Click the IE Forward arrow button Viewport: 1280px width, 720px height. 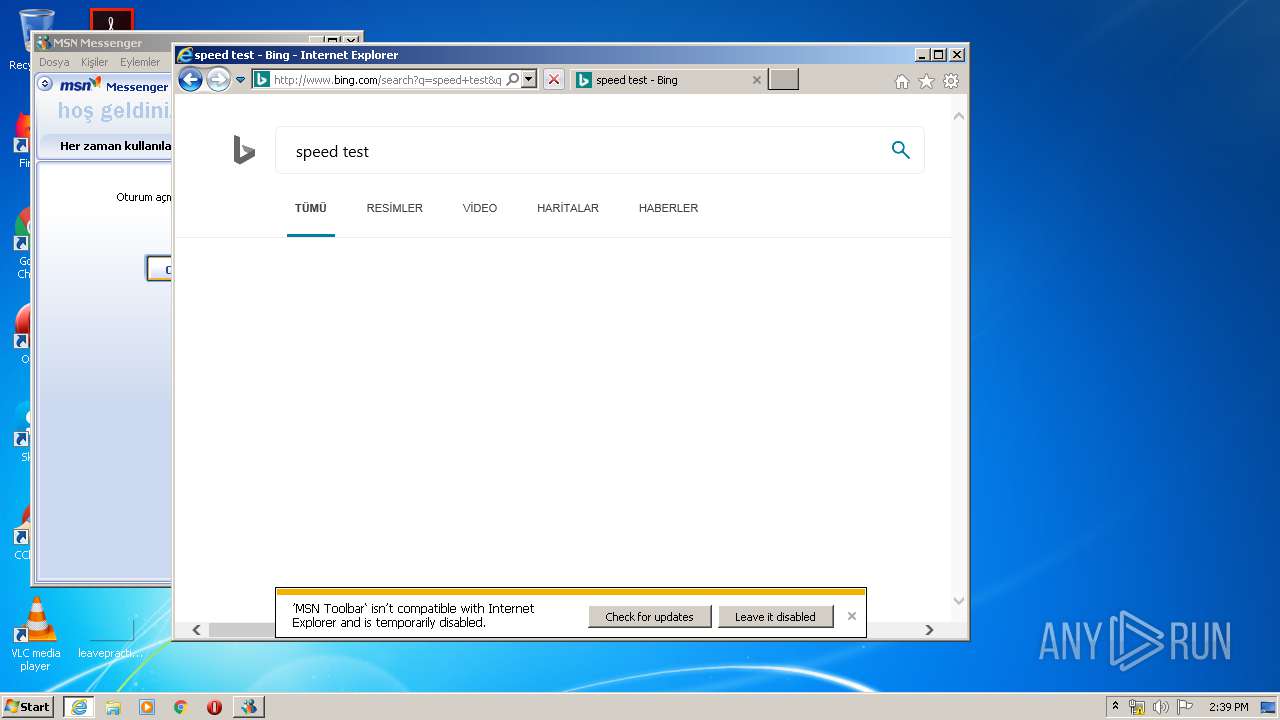[218, 80]
